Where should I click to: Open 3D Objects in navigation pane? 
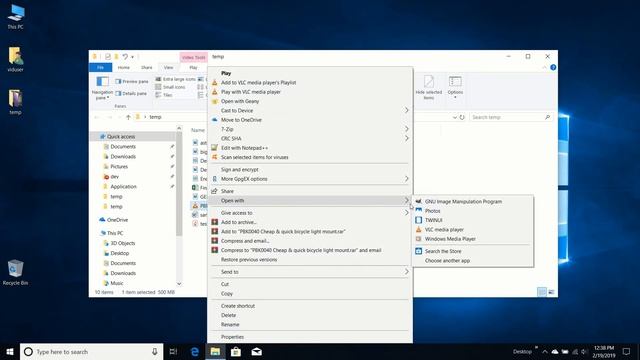click(x=122, y=243)
